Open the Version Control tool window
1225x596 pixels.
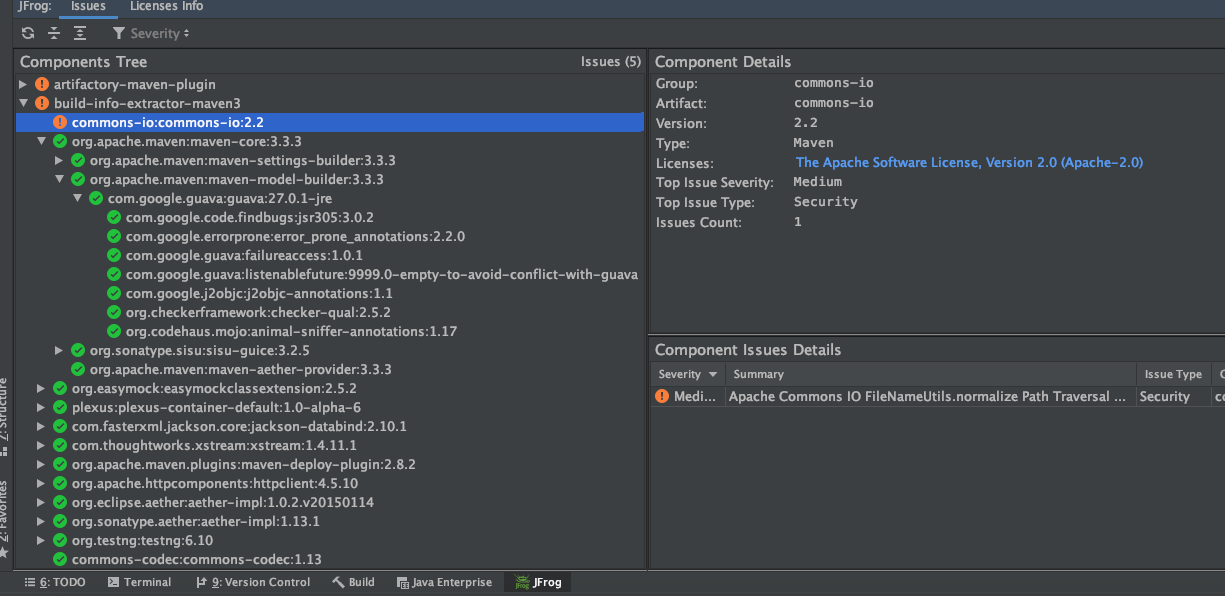pyautogui.click(x=253, y=582)
